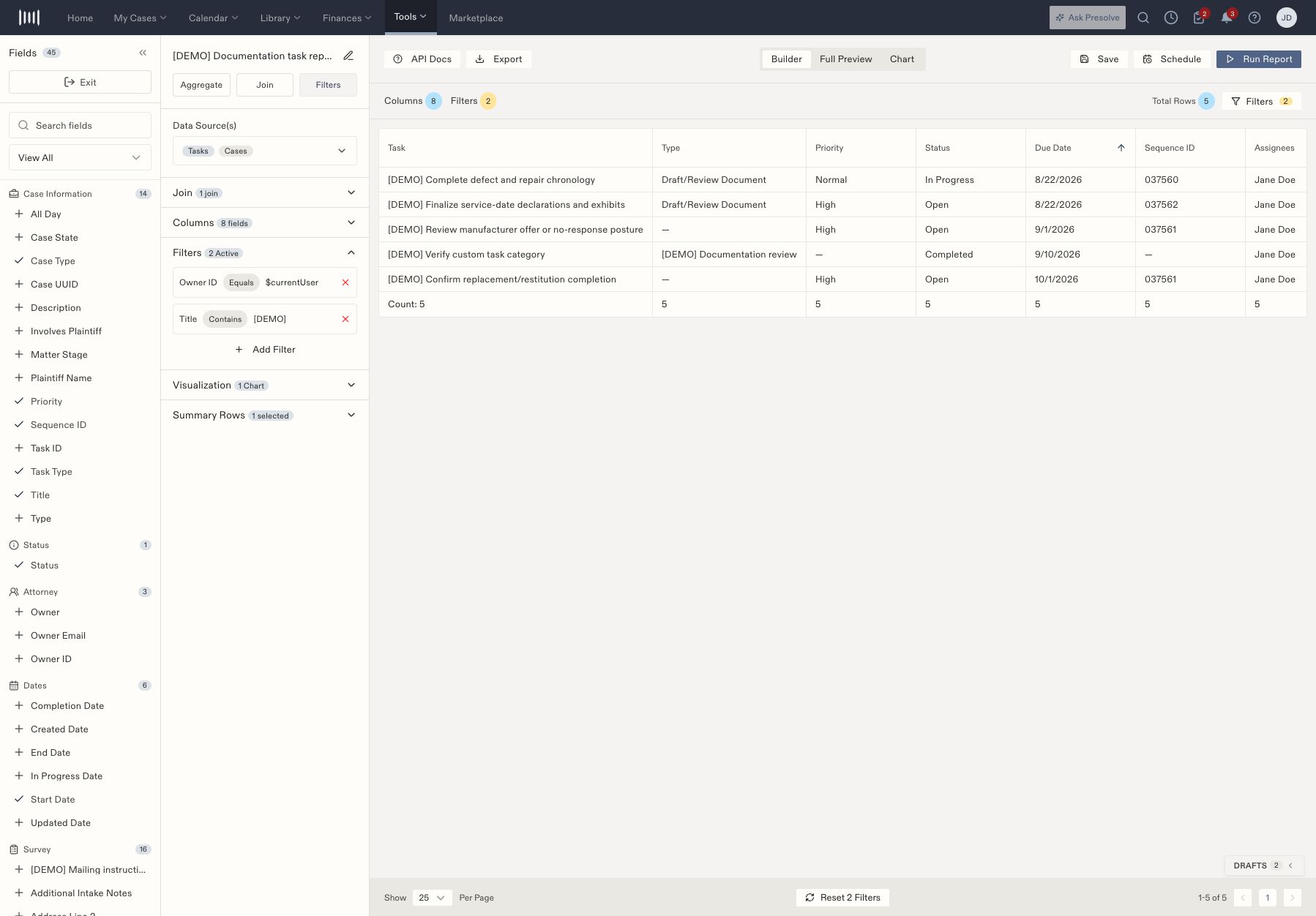Open the My Cases menu
Screen dimensions: 1316x916
[x=140, y=18]
